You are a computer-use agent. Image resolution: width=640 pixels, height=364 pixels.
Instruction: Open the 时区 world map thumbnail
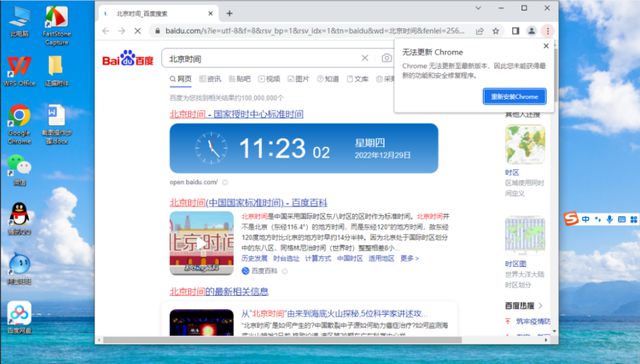point(525,144)
